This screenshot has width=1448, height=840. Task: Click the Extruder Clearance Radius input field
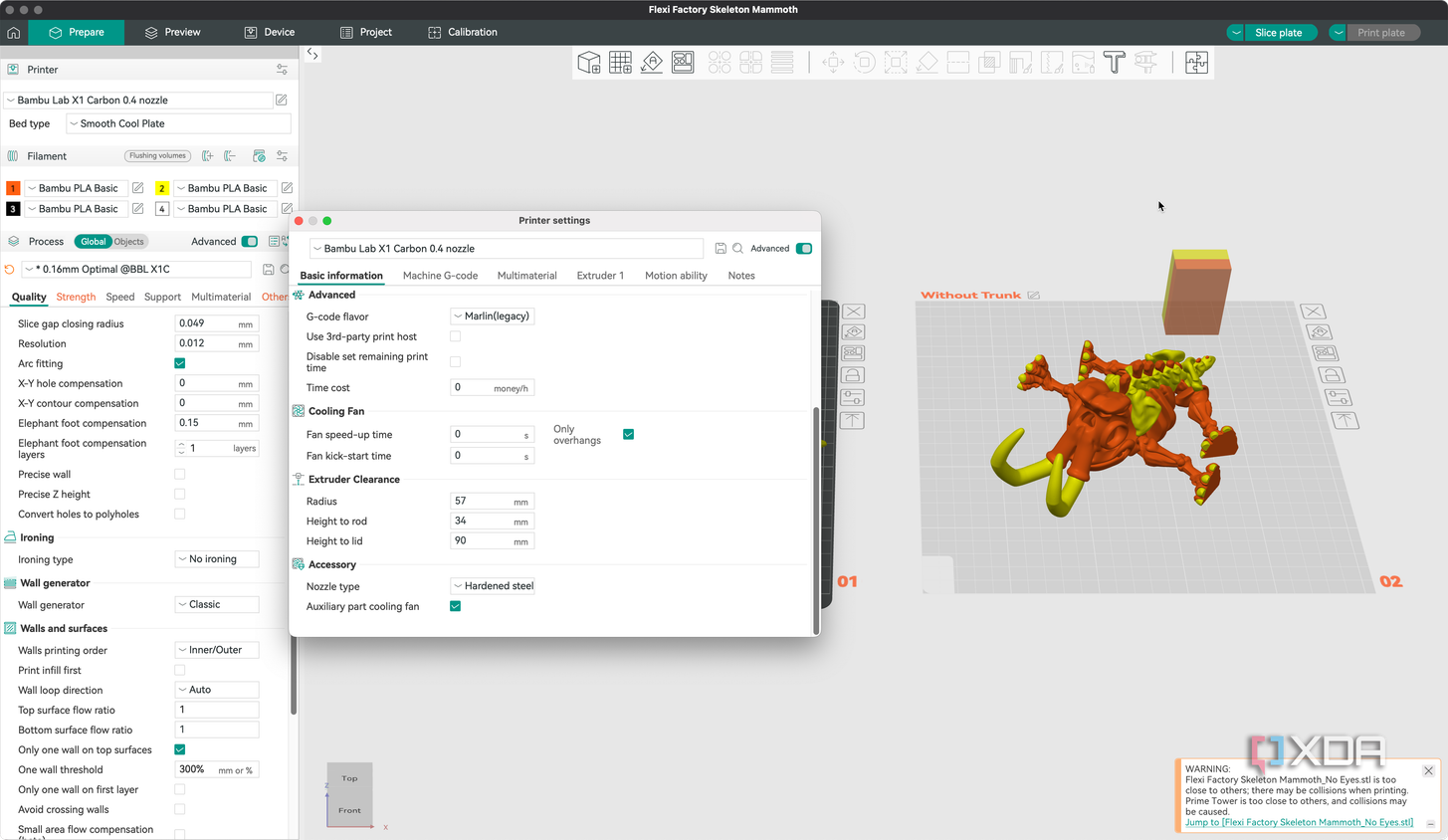493,502
